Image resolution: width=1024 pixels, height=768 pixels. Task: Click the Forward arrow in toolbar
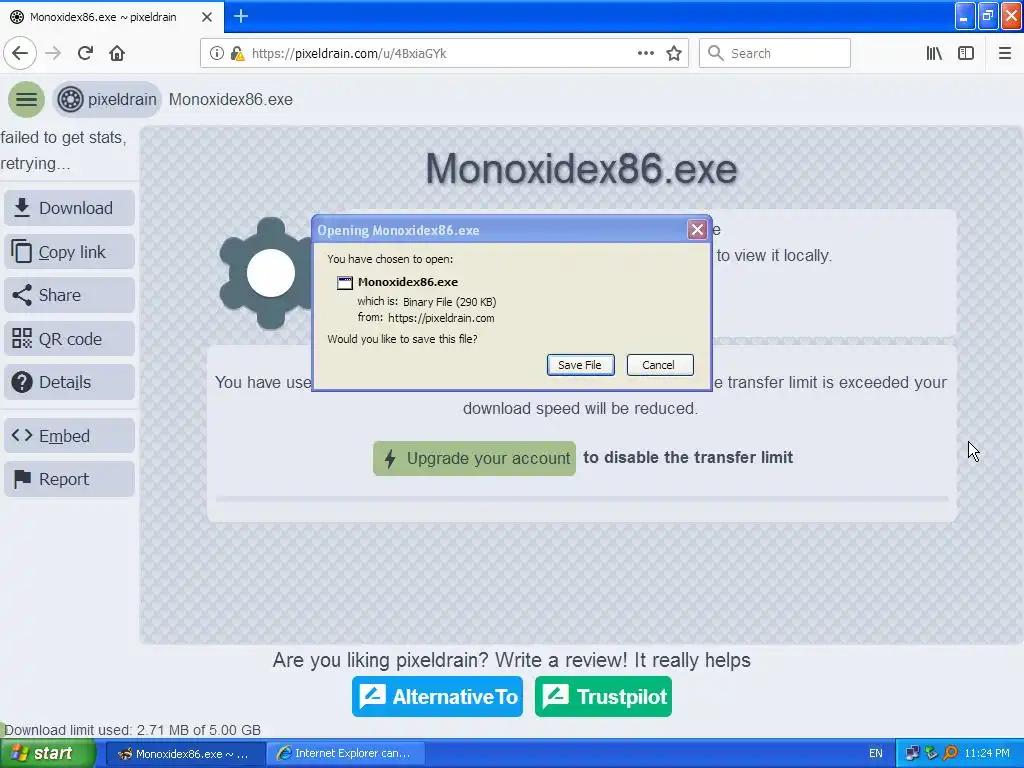pyautogui.click(x=53, y=53)
